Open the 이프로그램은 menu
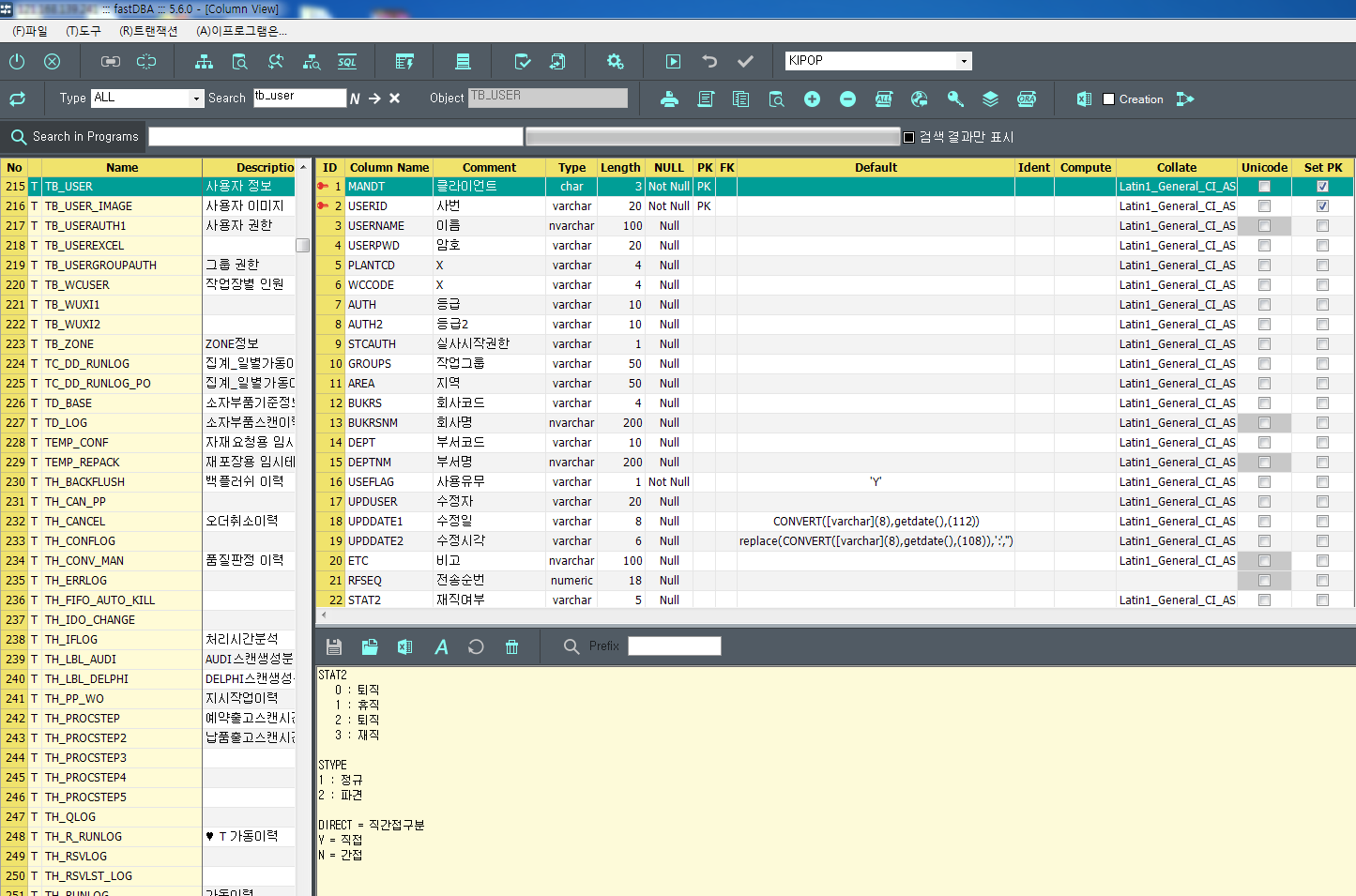Viewport: 1356px width, 896px height. coord(241,31)
